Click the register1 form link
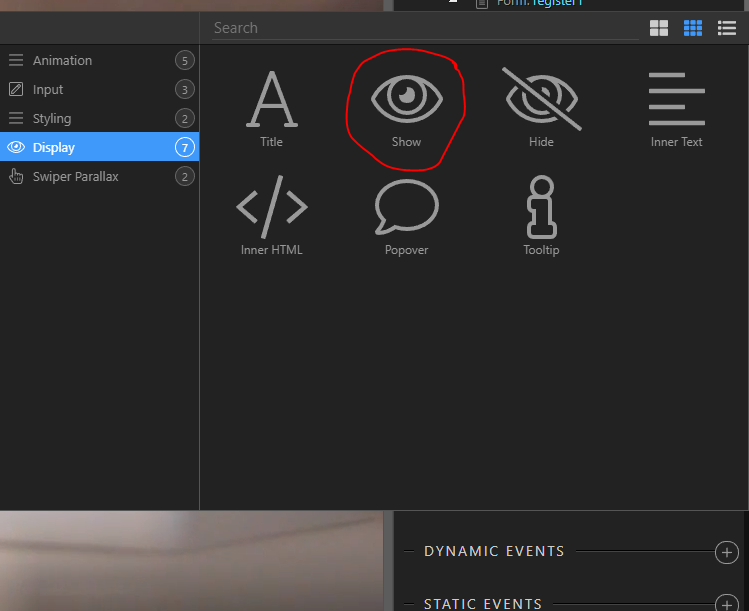The image size is (749, 611). click(x=557, y=3)
